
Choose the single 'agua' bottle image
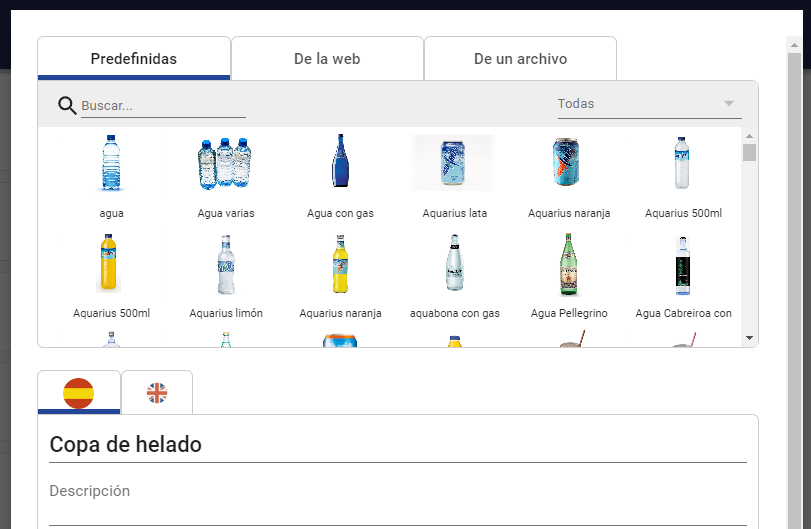[111, 162]
